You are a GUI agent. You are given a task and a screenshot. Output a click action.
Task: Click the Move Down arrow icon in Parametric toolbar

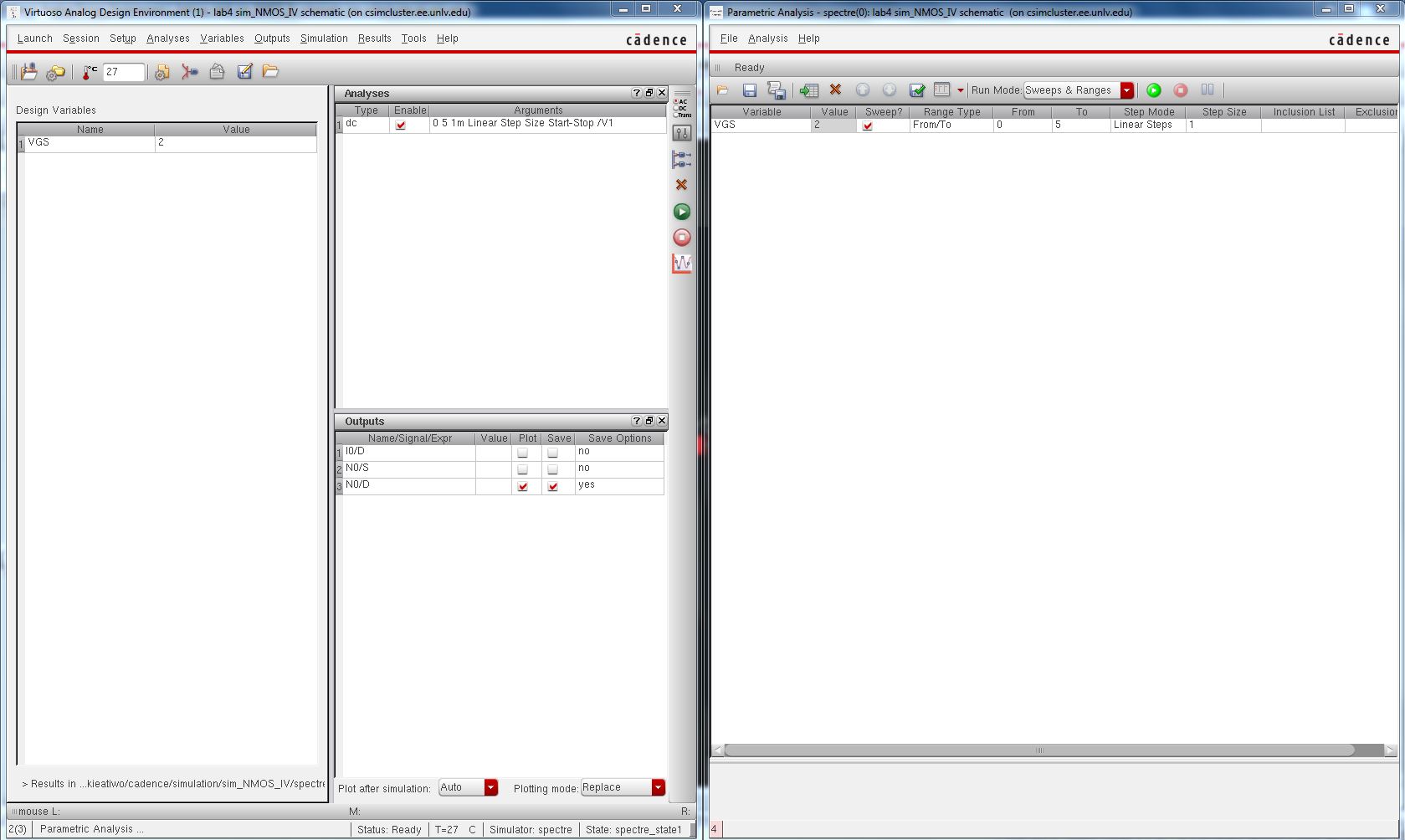(x=890, y=90)
